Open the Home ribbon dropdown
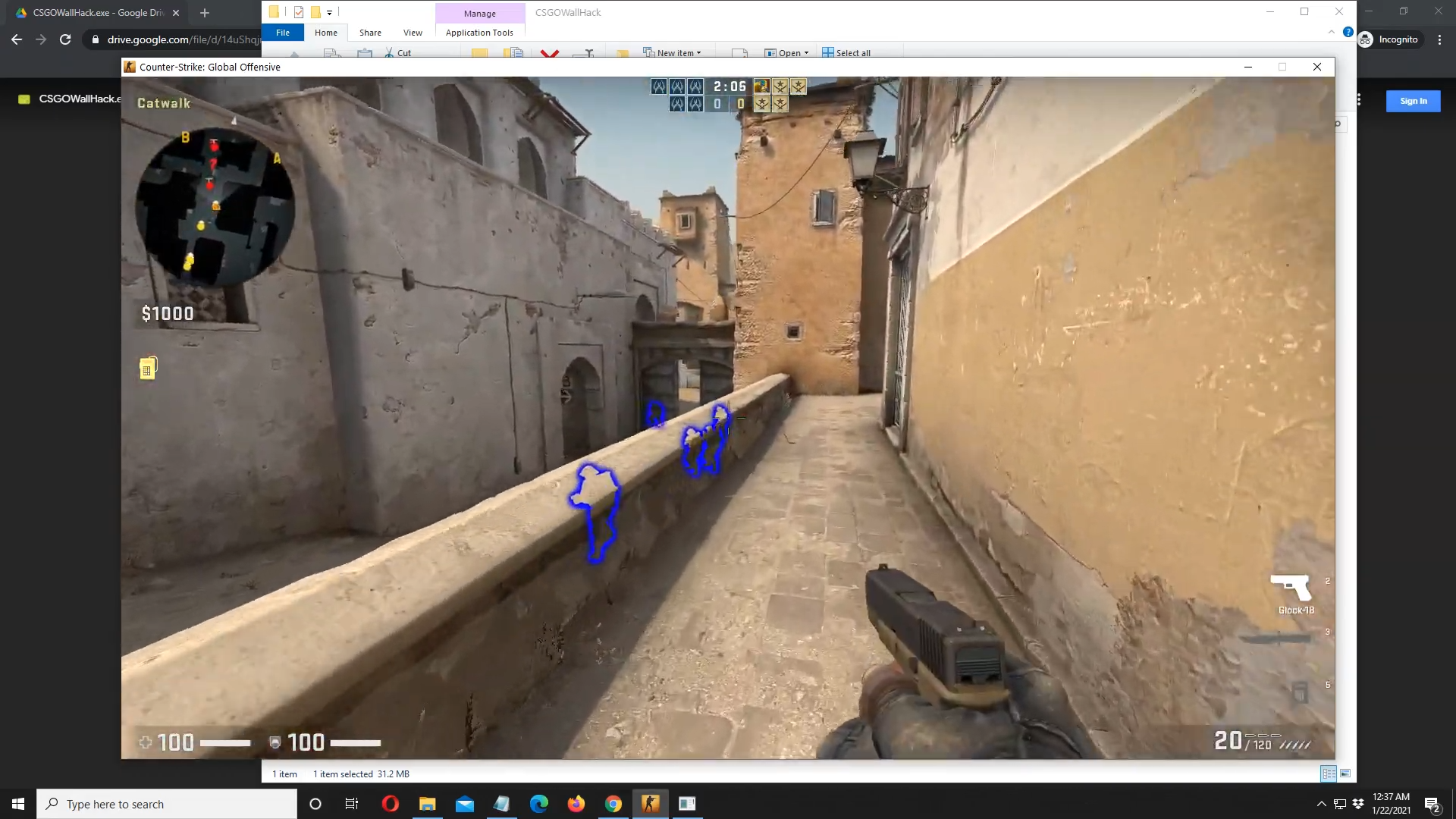The width and height of the screenshot is (1456, 819). coord(326,32)
